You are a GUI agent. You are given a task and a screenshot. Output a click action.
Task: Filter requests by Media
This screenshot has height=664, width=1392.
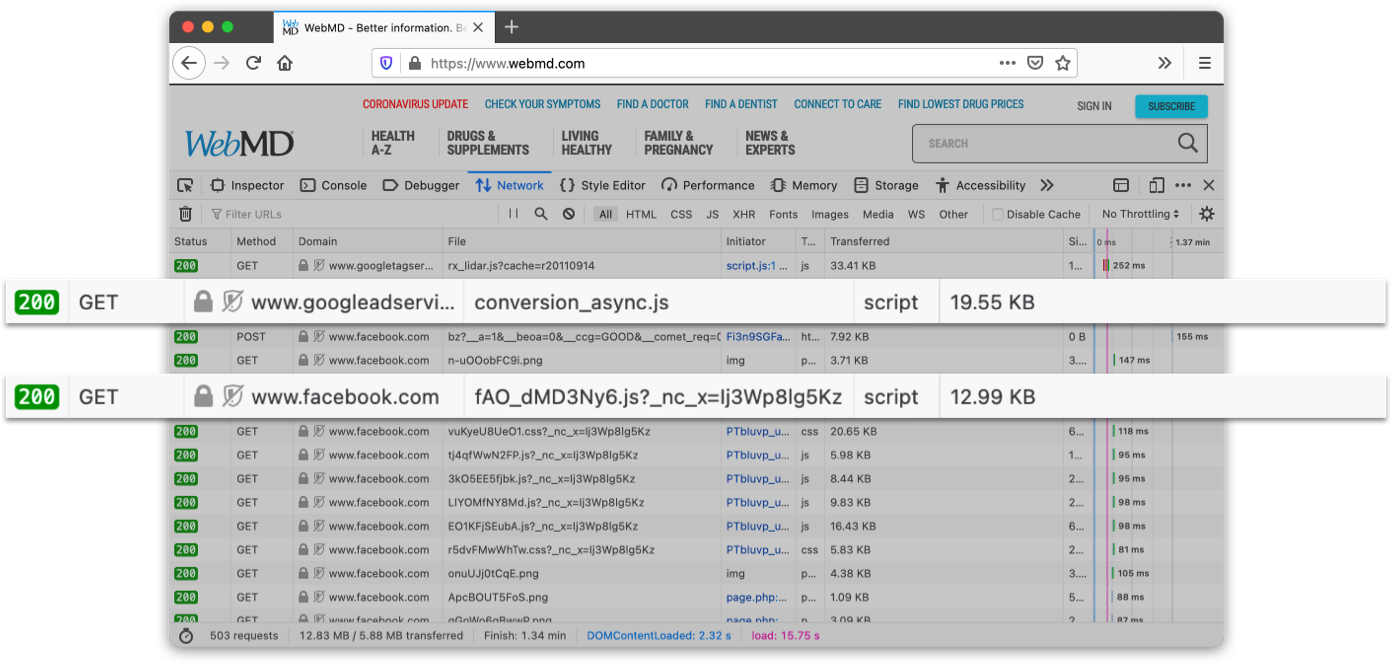pyautogui.click(x=878, y=214)
